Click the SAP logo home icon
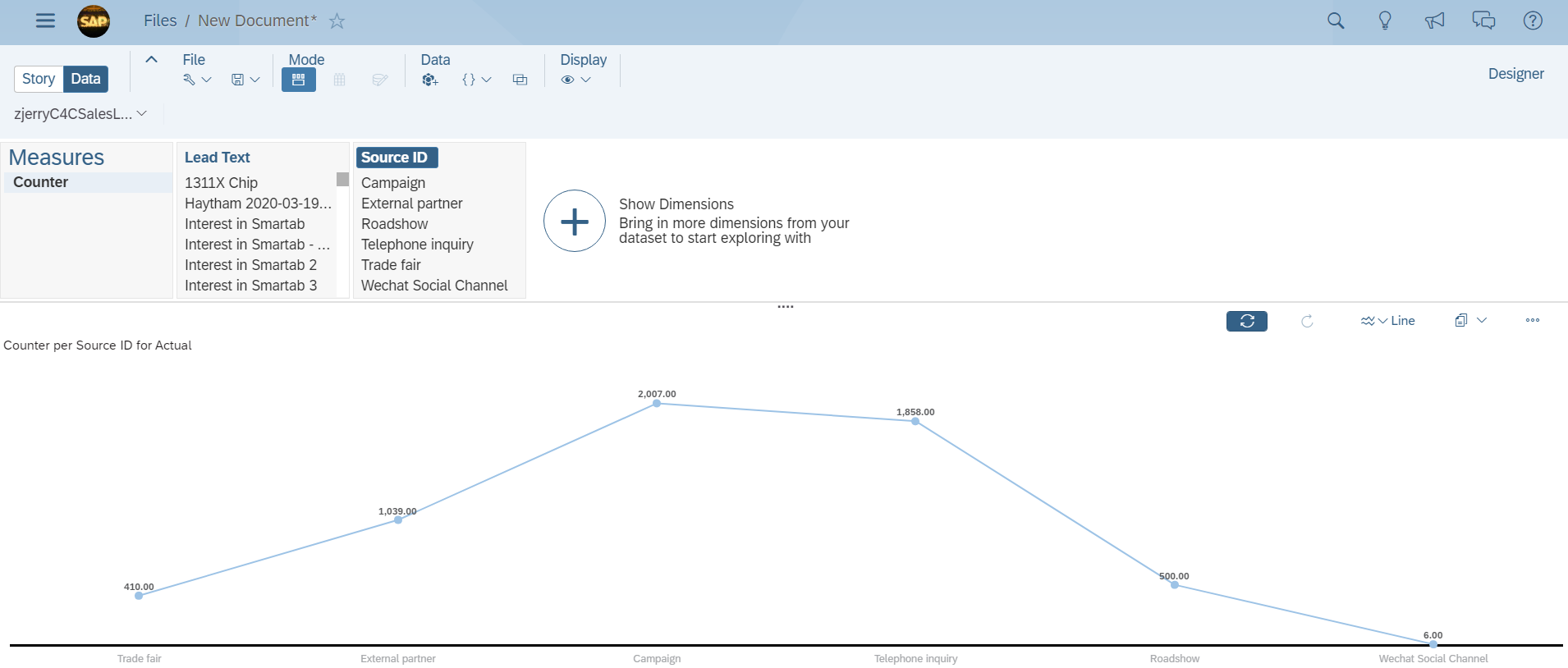 pyautogui.click(x=94, y=21)
